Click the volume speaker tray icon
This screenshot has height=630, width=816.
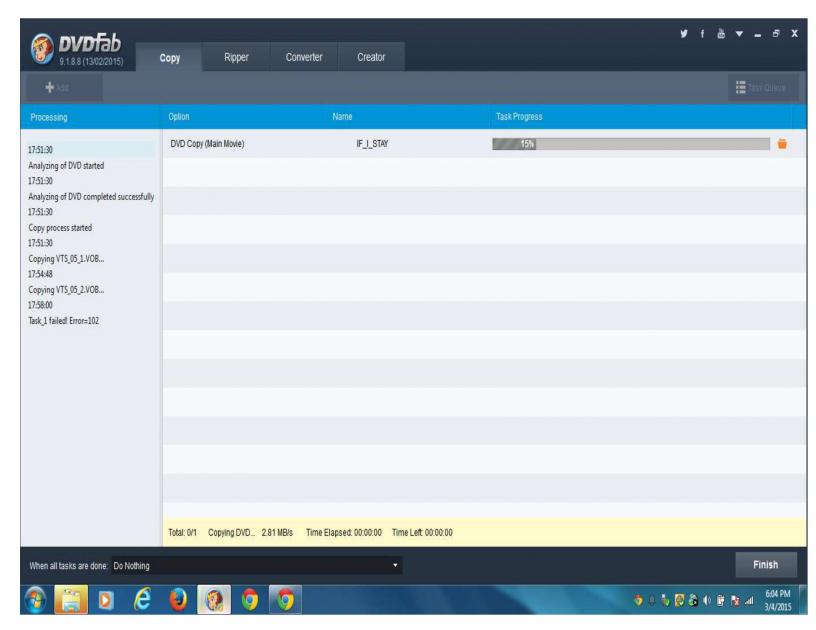coord(706,601)
